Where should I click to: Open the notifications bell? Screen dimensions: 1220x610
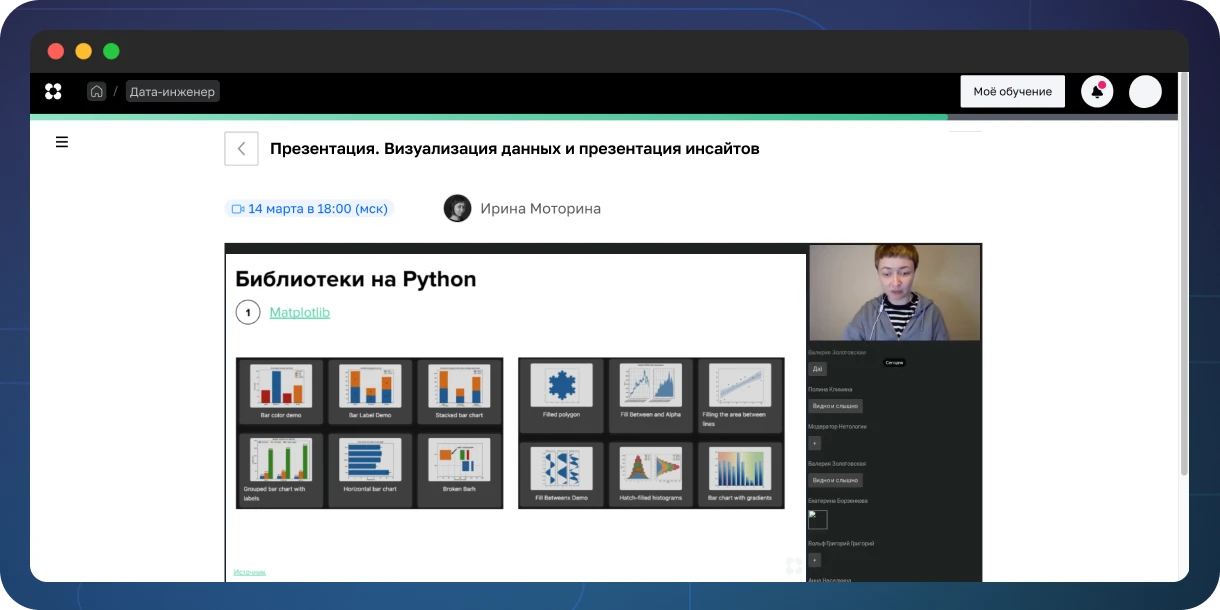tap(1097, 91)
